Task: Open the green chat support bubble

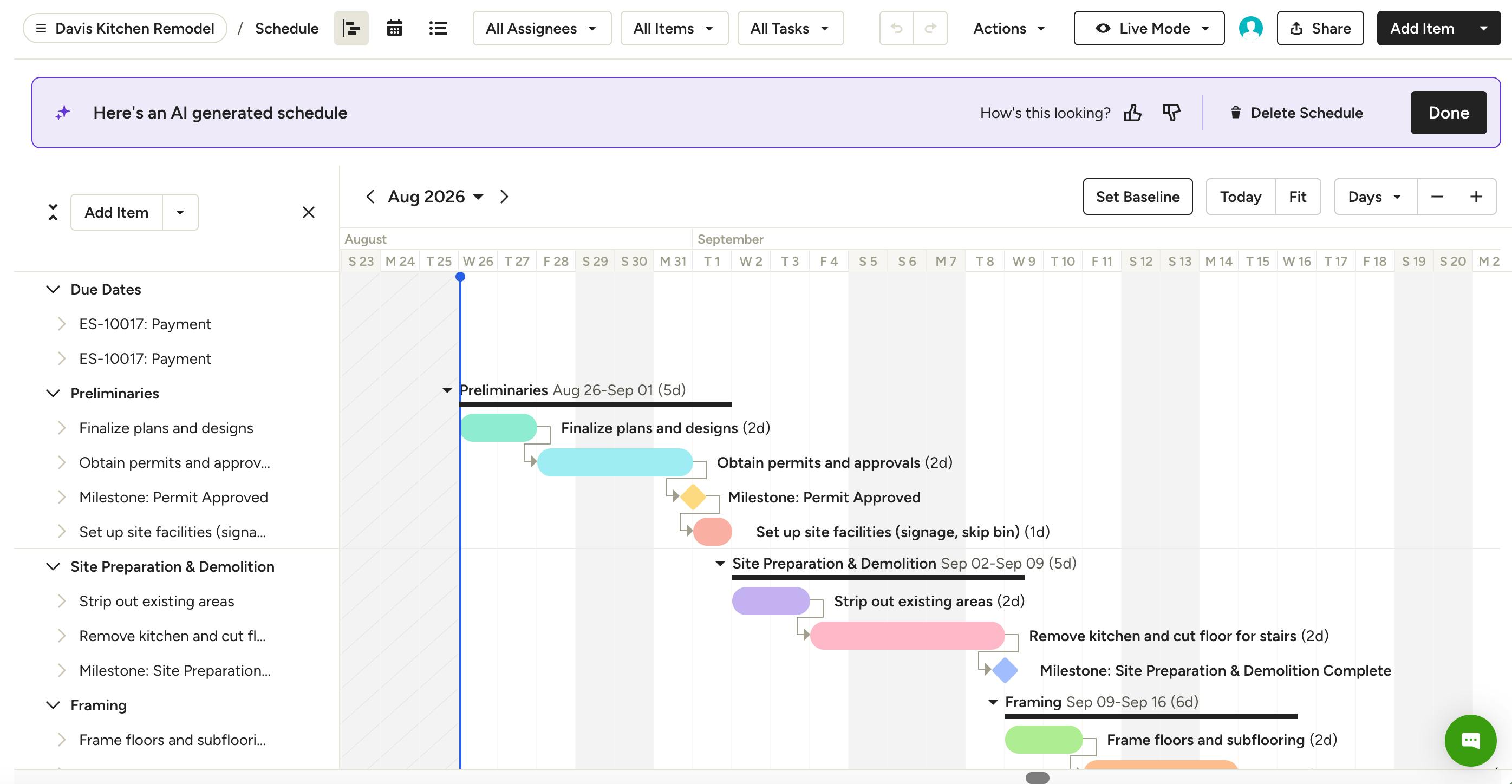Action: pos(1470,741)
